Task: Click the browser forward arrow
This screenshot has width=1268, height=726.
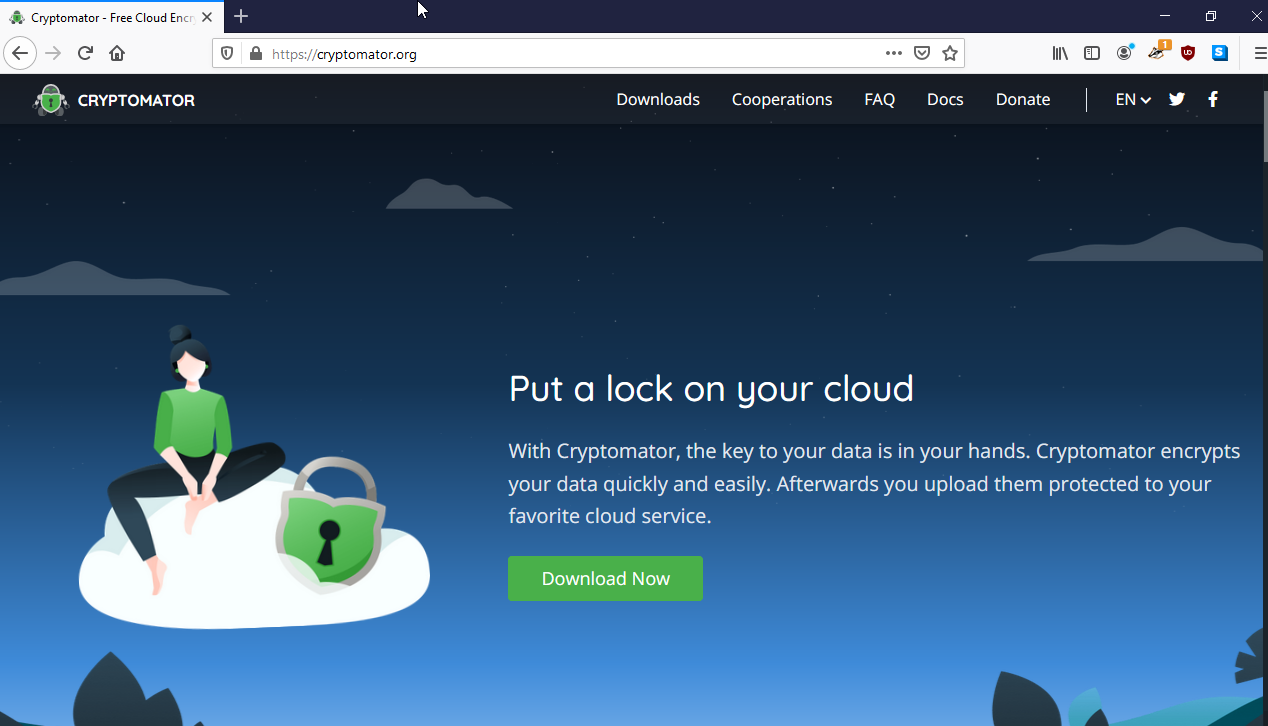Action: (x=53, y=54)
